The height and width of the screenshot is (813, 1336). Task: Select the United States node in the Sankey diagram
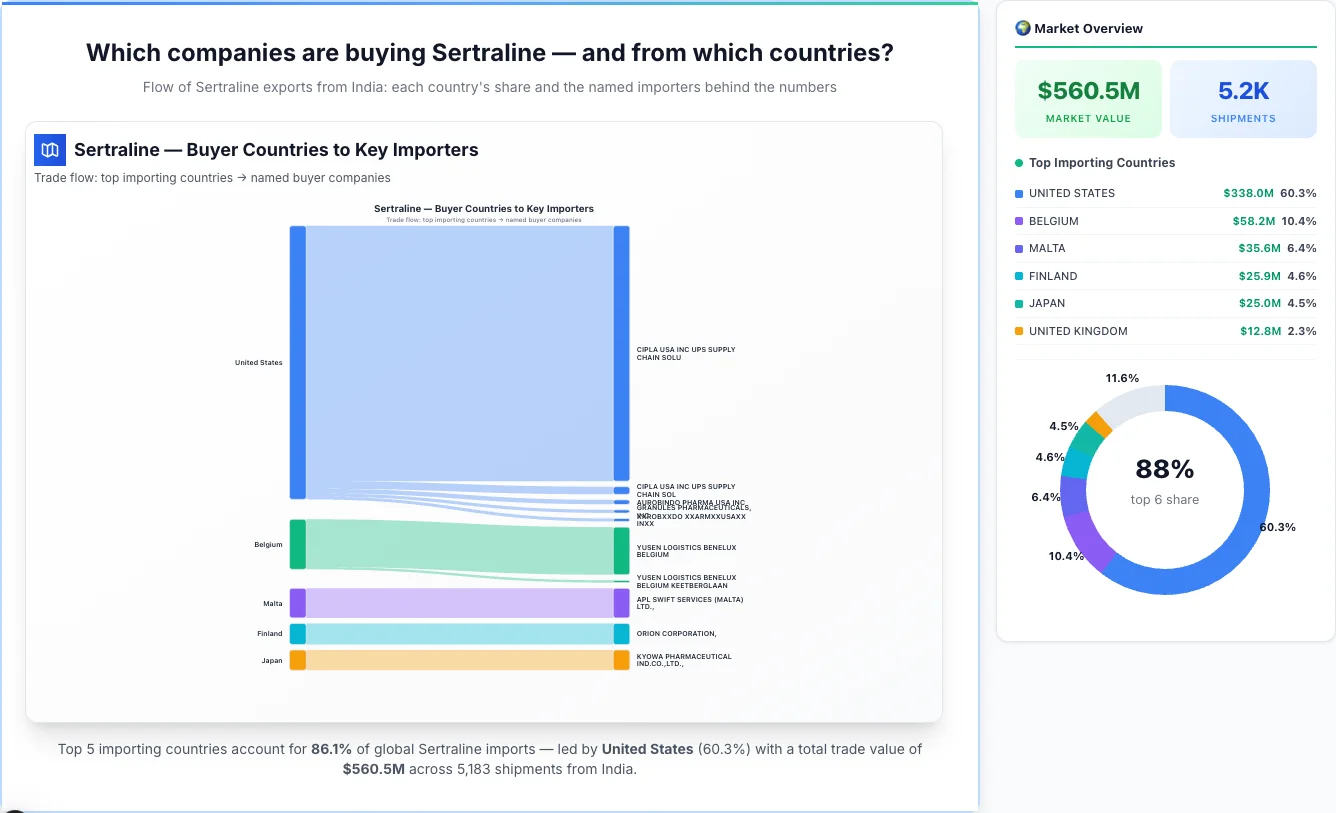[296, 362]
